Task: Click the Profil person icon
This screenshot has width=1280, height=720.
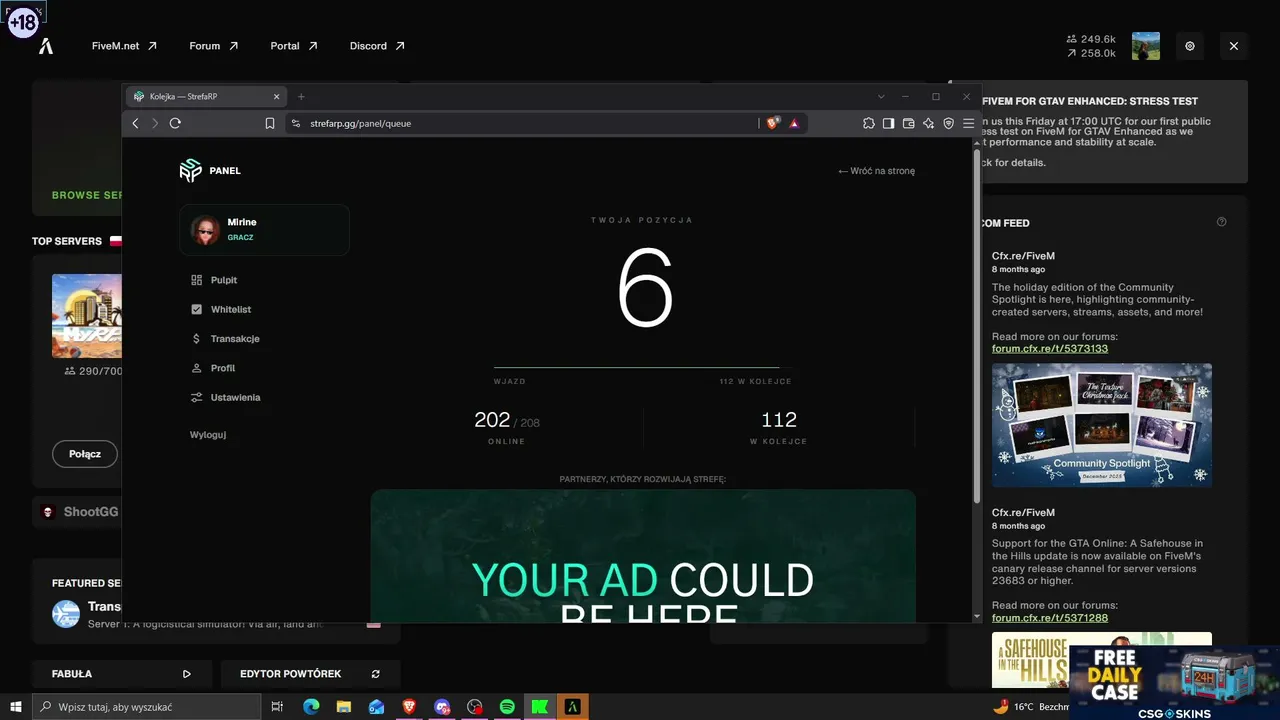Action: coord(196,368)
